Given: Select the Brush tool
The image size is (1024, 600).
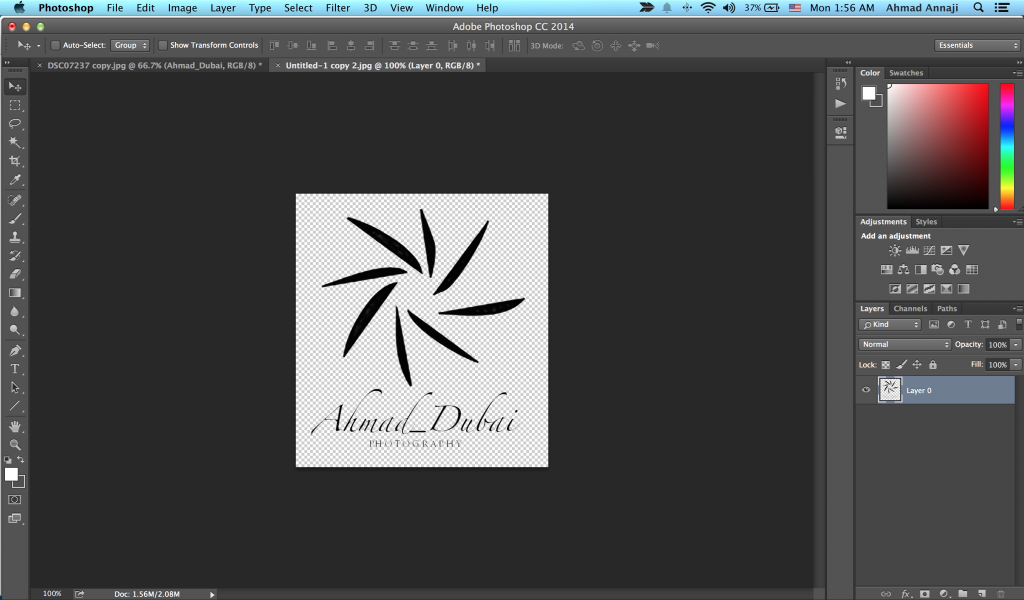Looking at the screenshot, I should [15, 219].
